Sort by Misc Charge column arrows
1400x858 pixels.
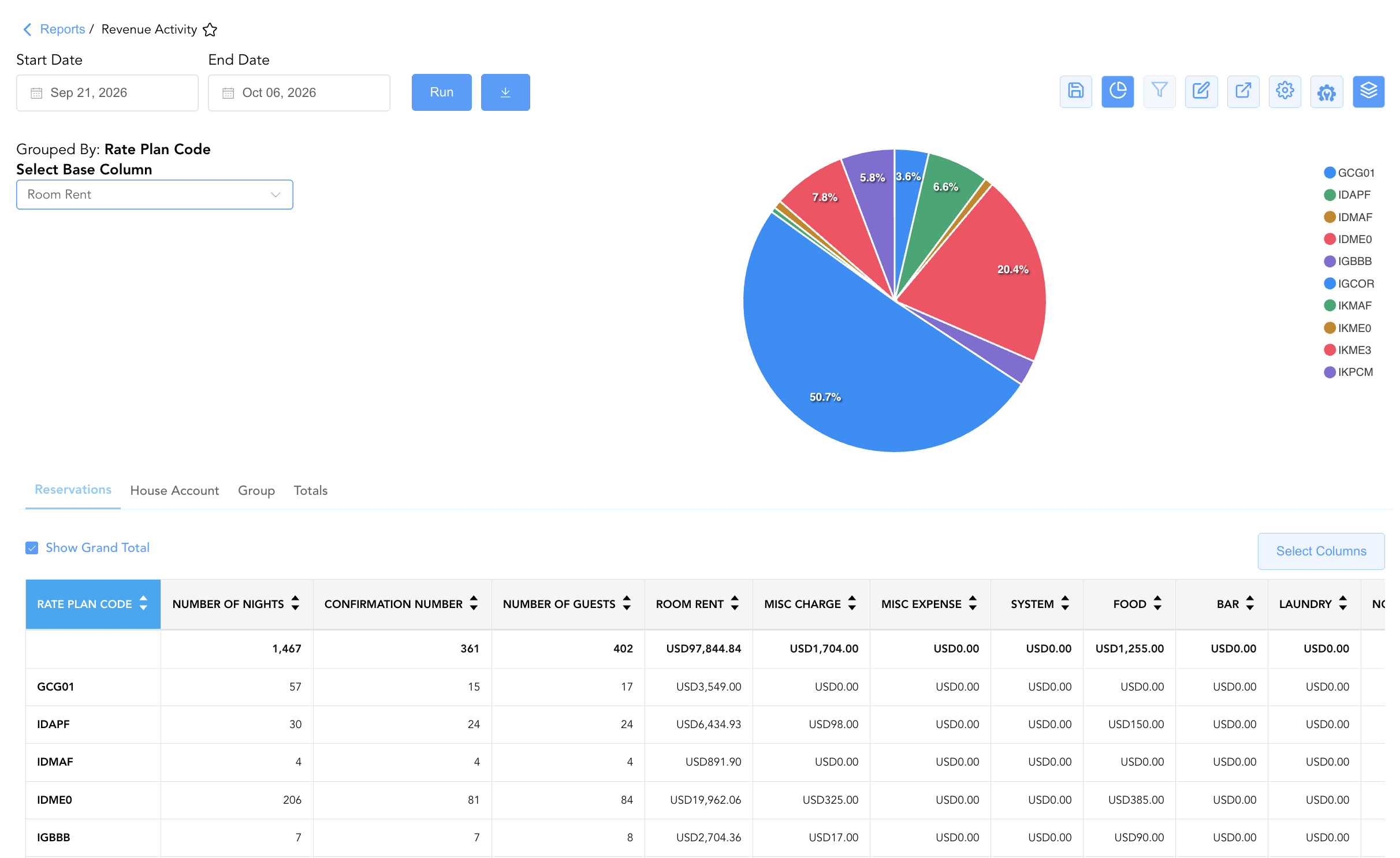click(852, 603)
